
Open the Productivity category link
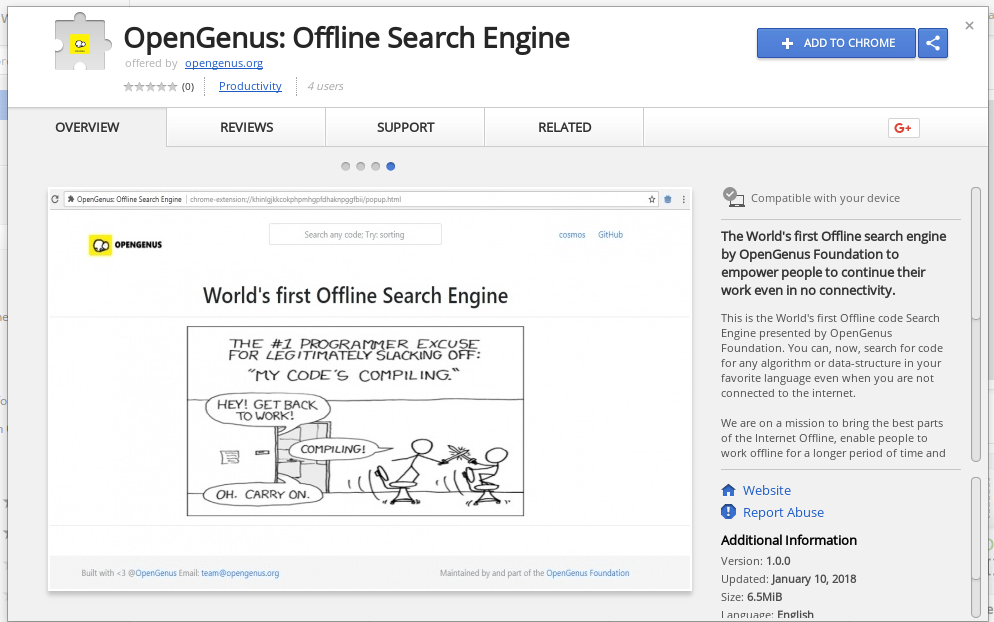click(x=250, y=86)
